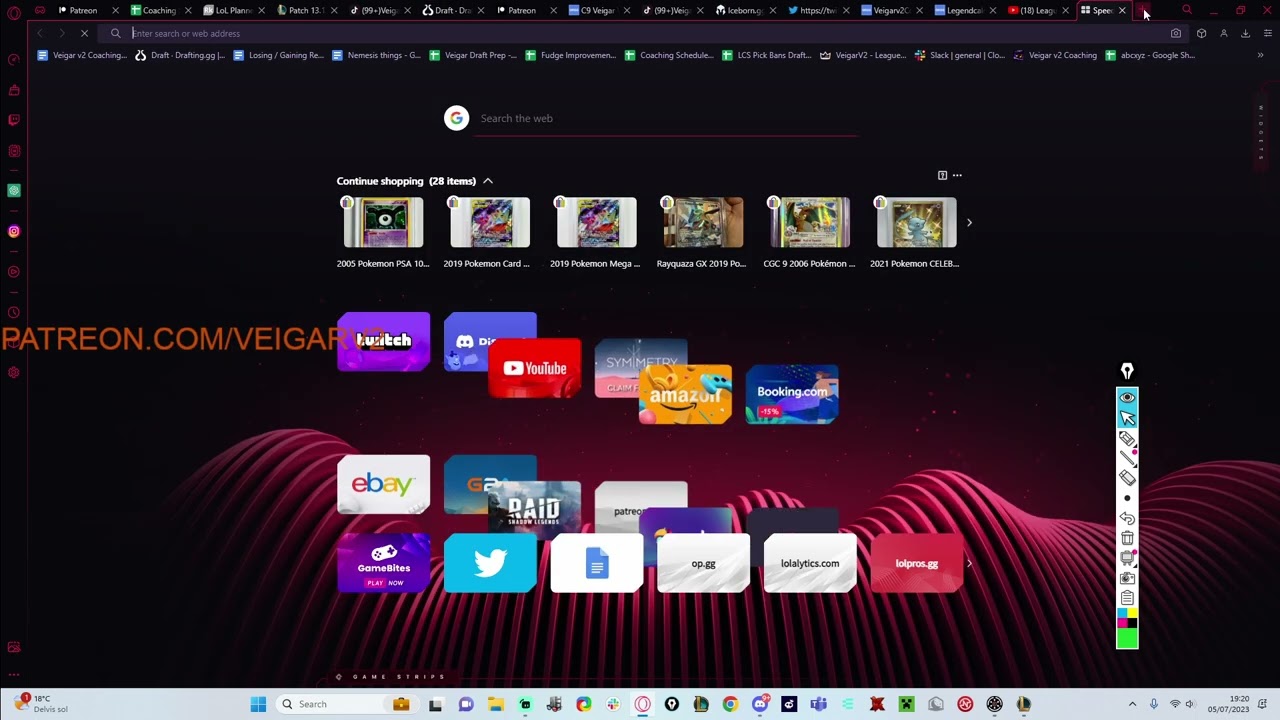Image resolution: width=1280 pixels, height=720 pixels.
Task: Click the pen nib icon above annotation toolbar
Action: point(1127,372)
